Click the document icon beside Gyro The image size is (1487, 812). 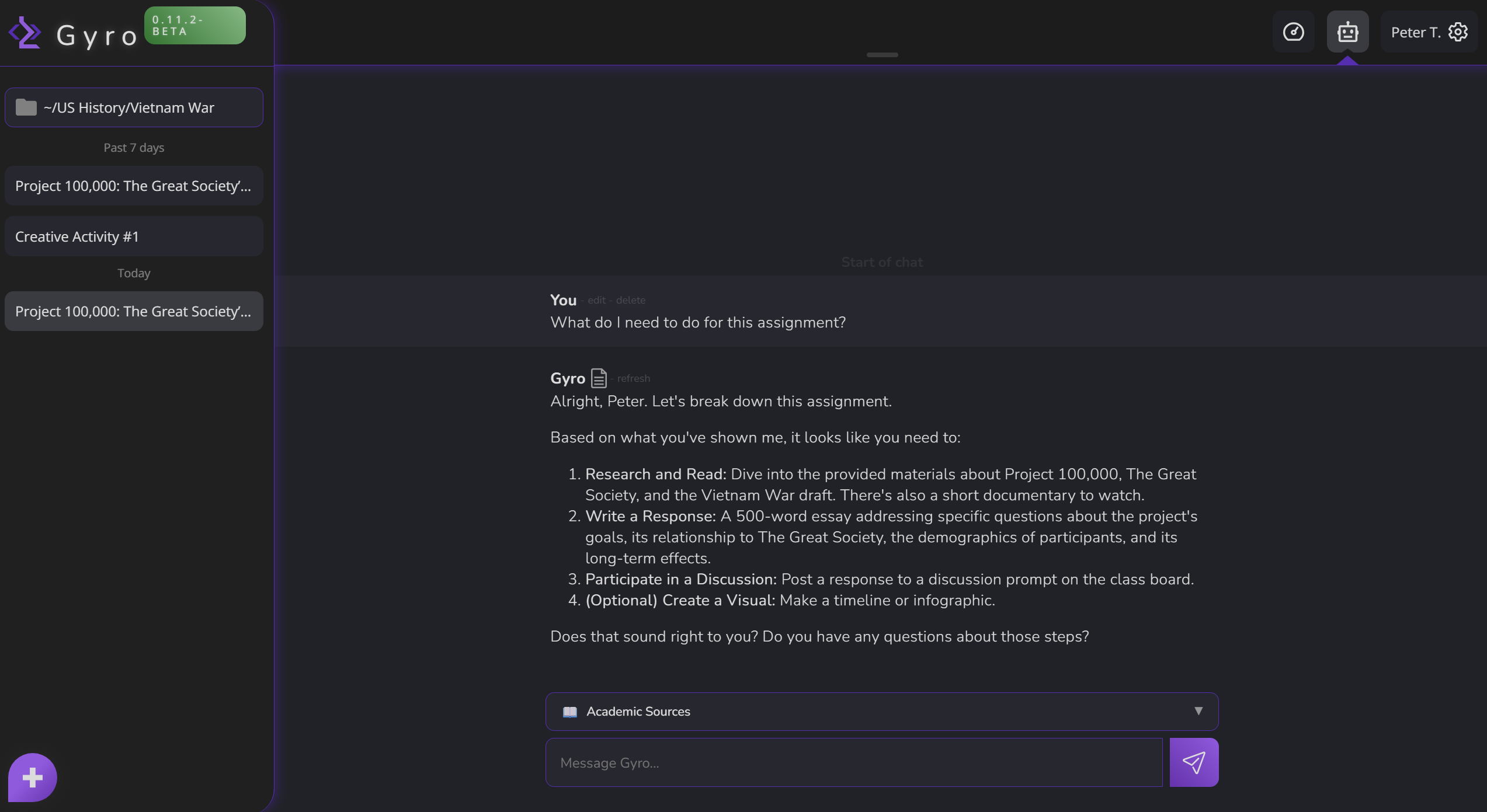pyautogui.click(x=599, y=378)
